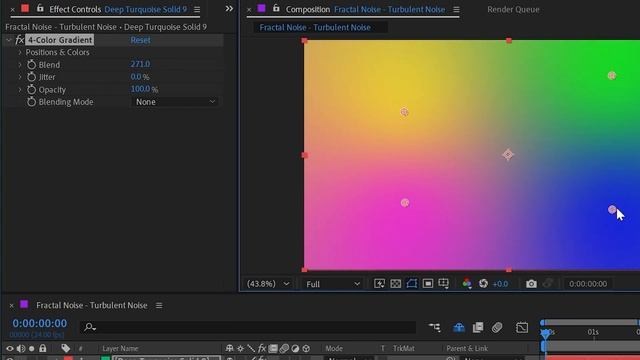Click the exposure value +0.0

pos(500,284)
